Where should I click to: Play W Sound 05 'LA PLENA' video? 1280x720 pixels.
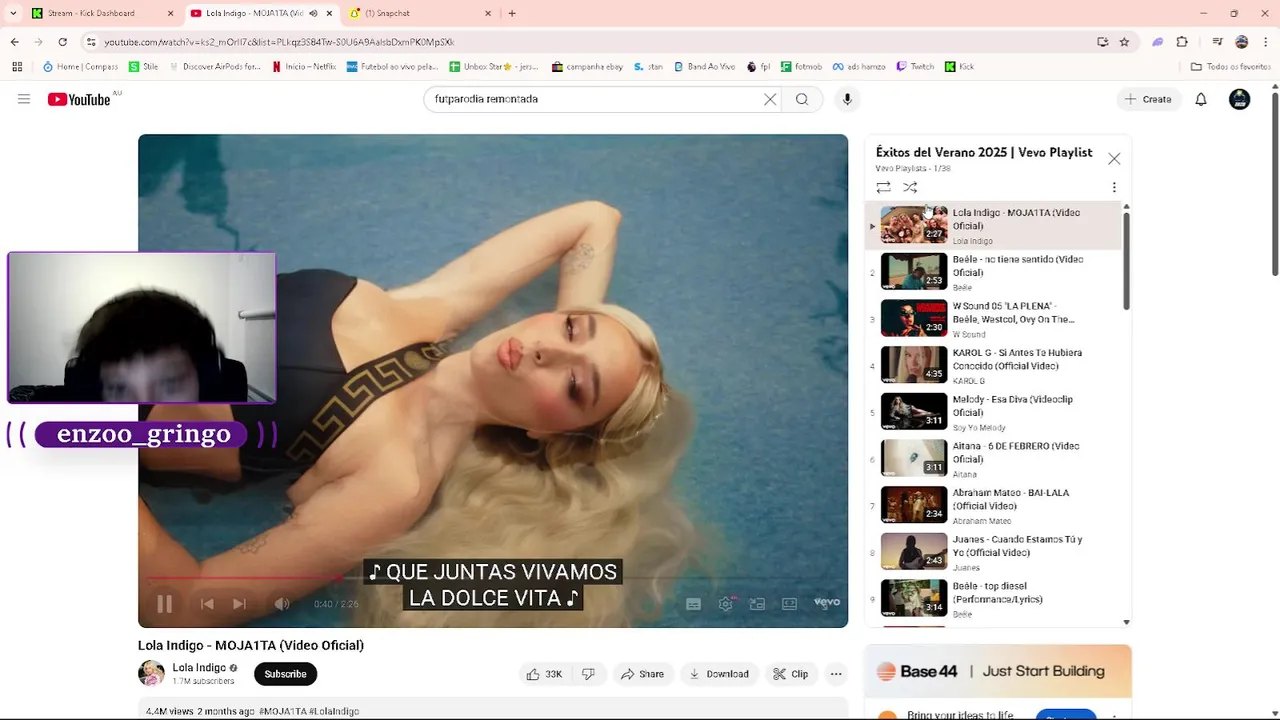[995, 318]
